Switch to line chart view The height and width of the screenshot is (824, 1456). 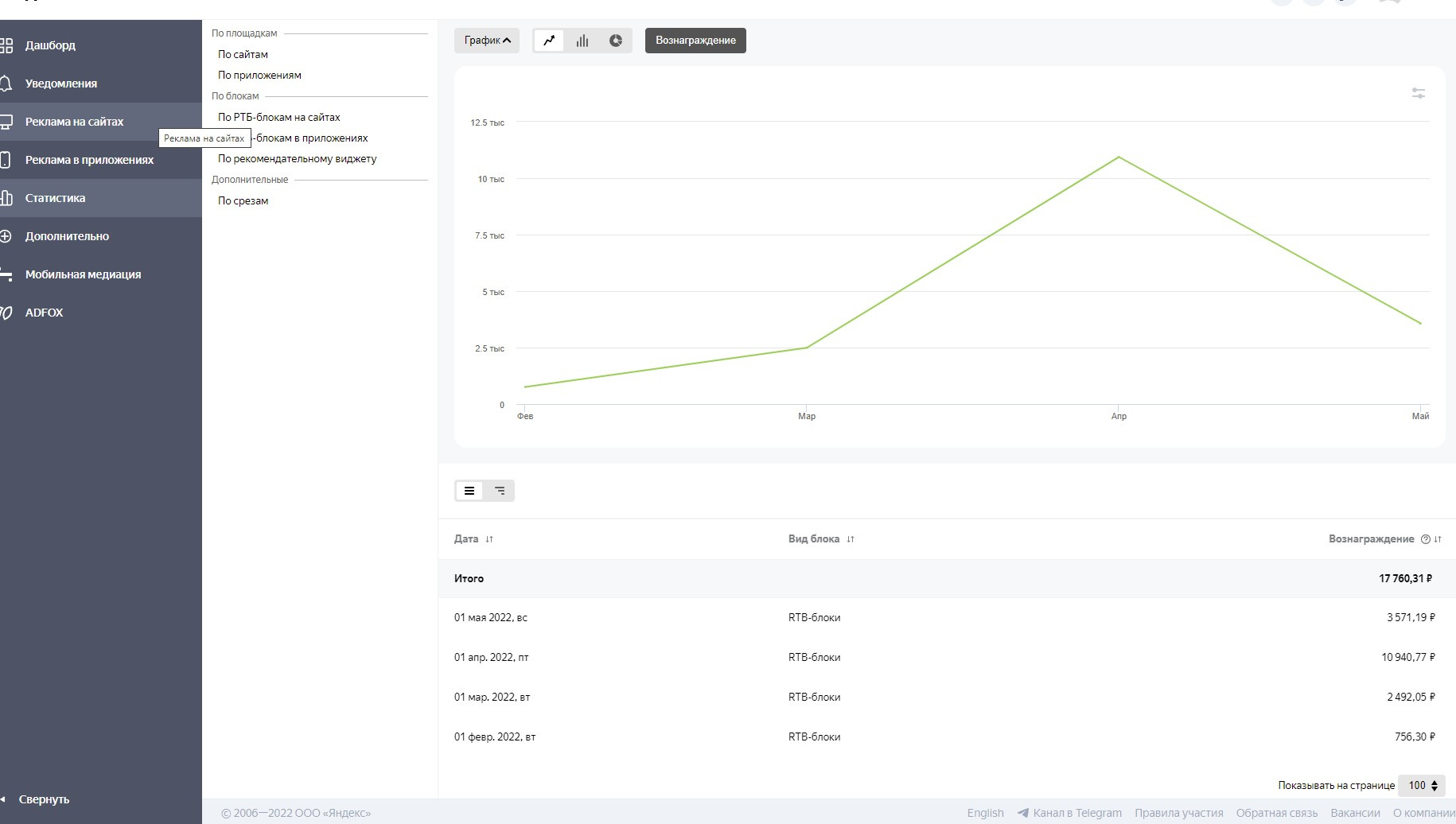click(549, 41)
